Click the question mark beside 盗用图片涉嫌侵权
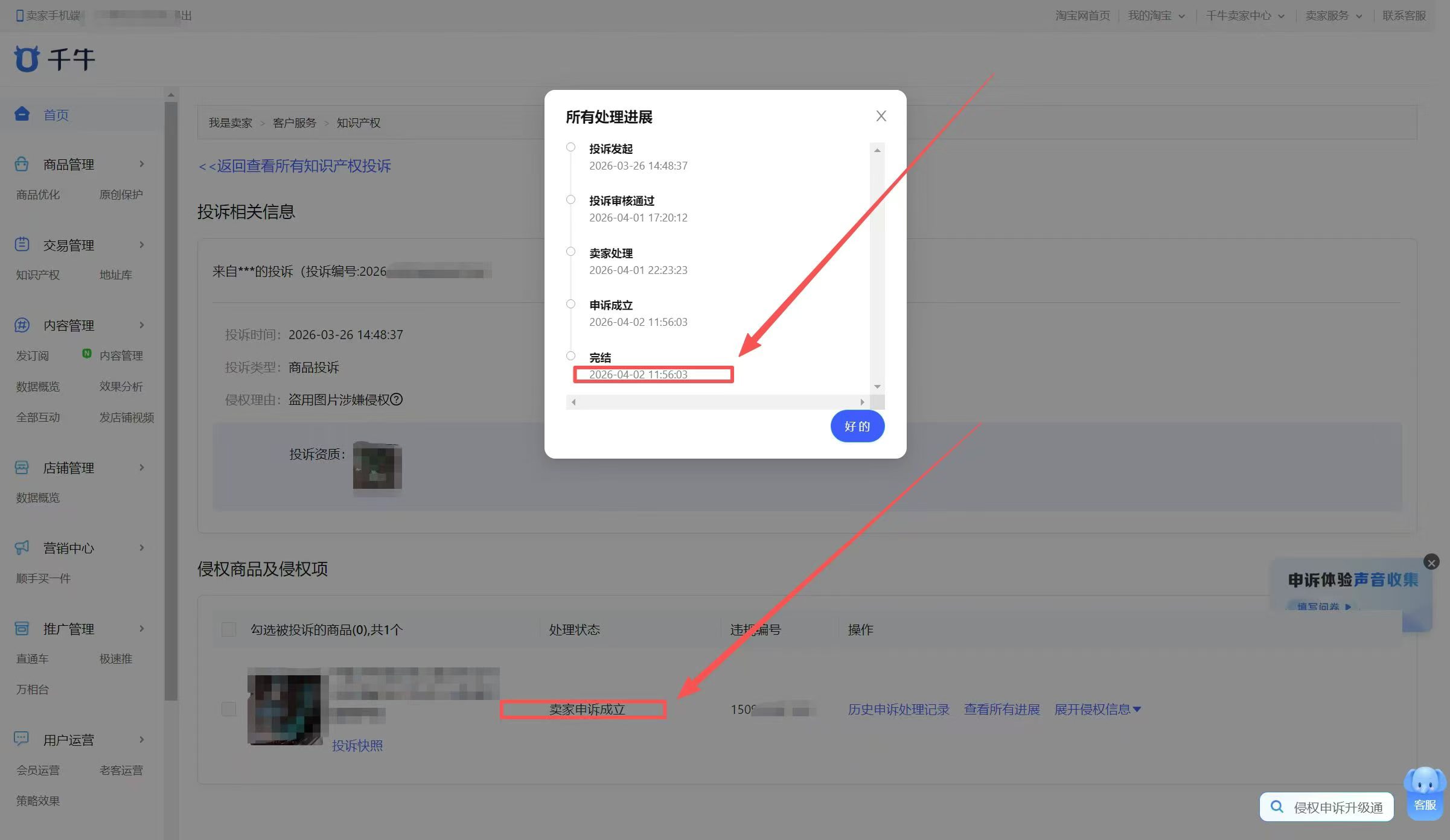 pyautogui.click(x=397, y=399)
